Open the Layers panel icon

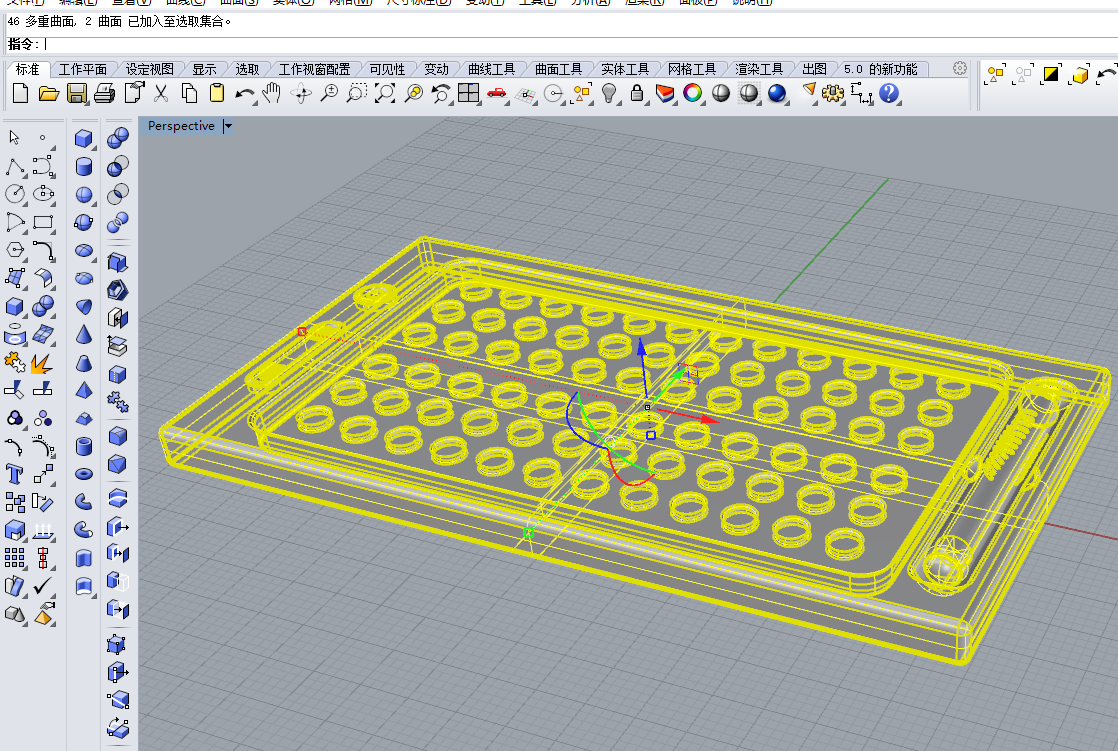pyautogui.click(x=665, y=93)
